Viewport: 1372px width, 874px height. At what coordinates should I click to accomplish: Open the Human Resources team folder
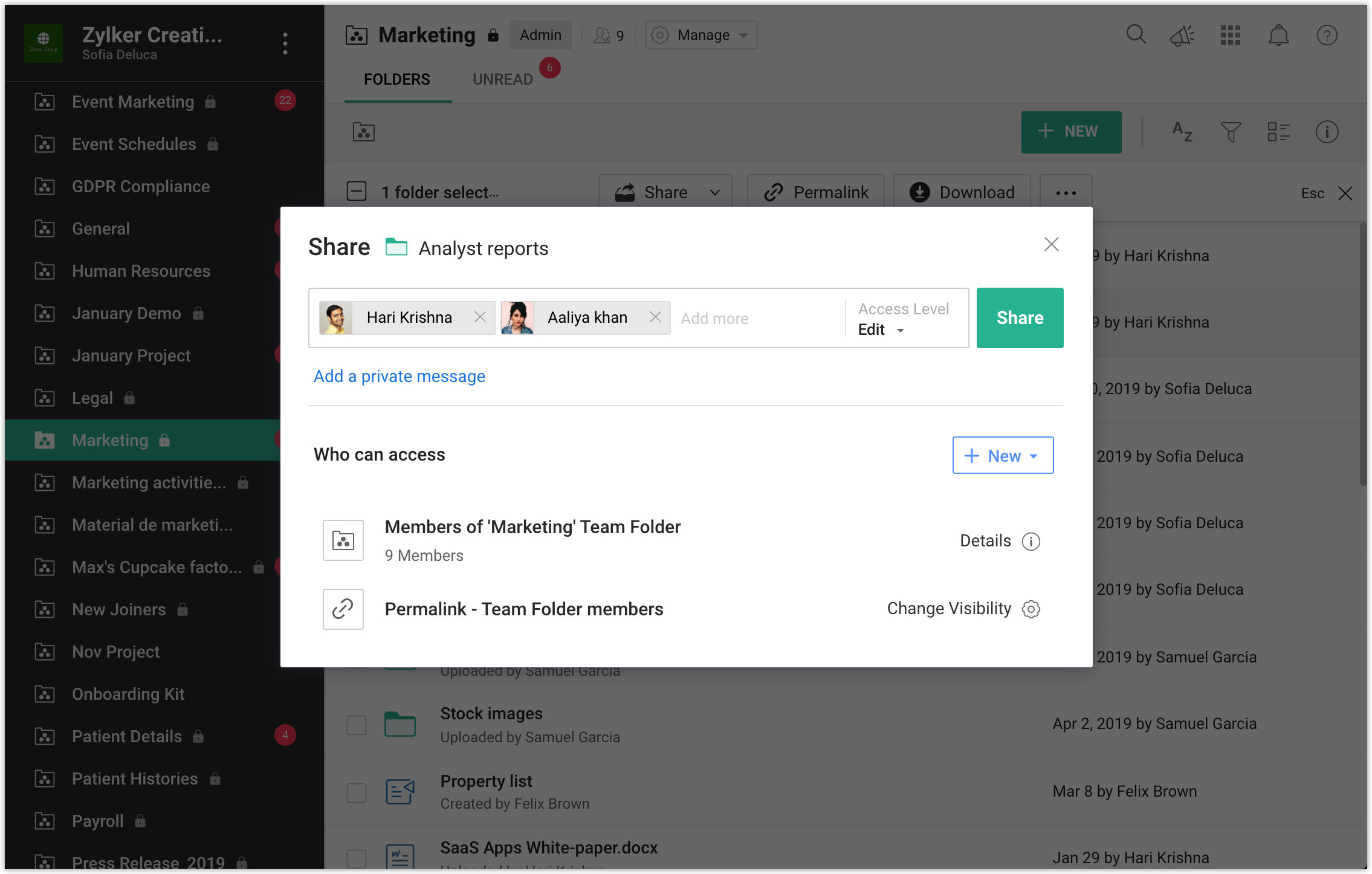[141, 271]
